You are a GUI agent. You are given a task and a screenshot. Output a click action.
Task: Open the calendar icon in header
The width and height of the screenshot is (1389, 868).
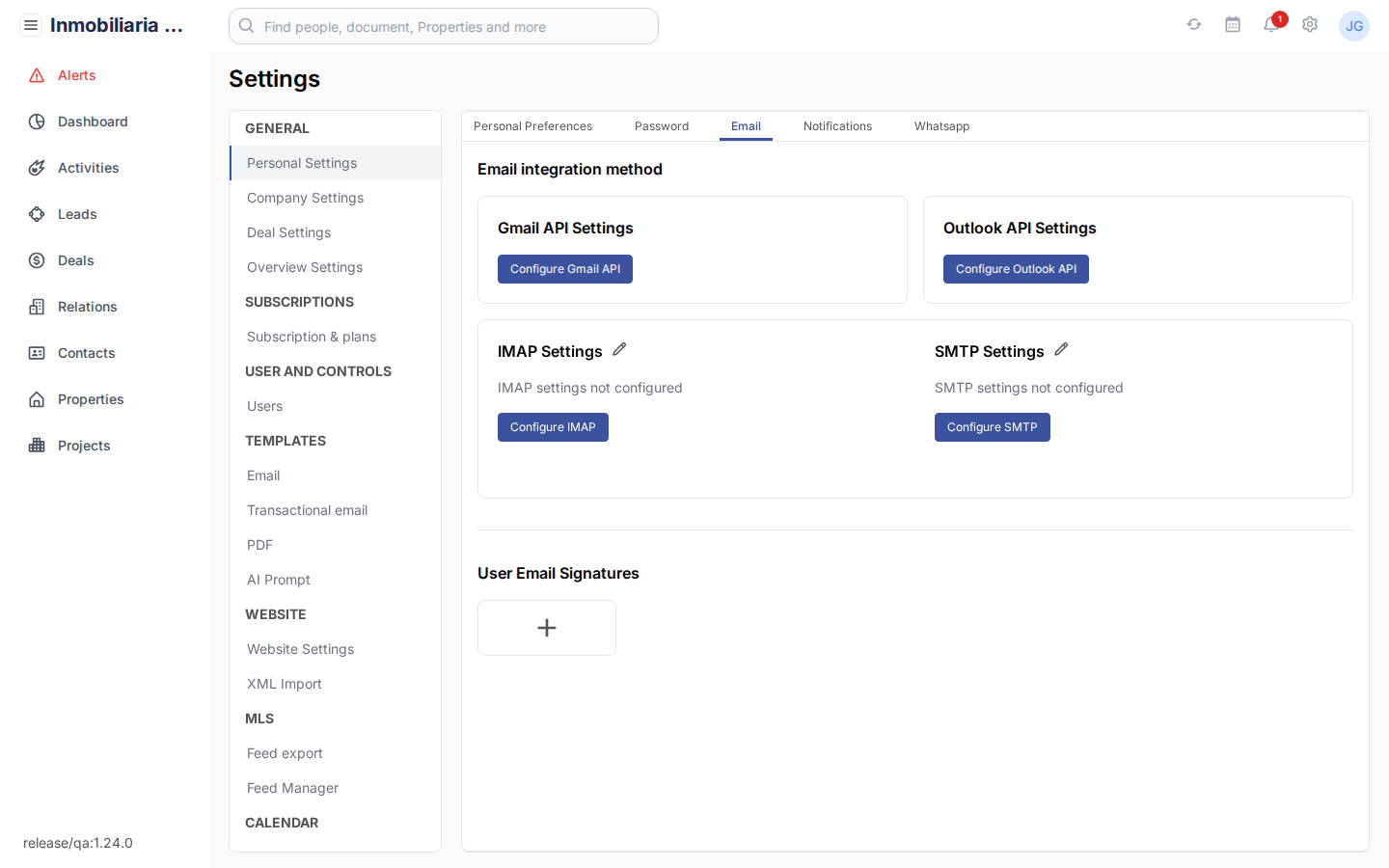(x=1233, y=25)
